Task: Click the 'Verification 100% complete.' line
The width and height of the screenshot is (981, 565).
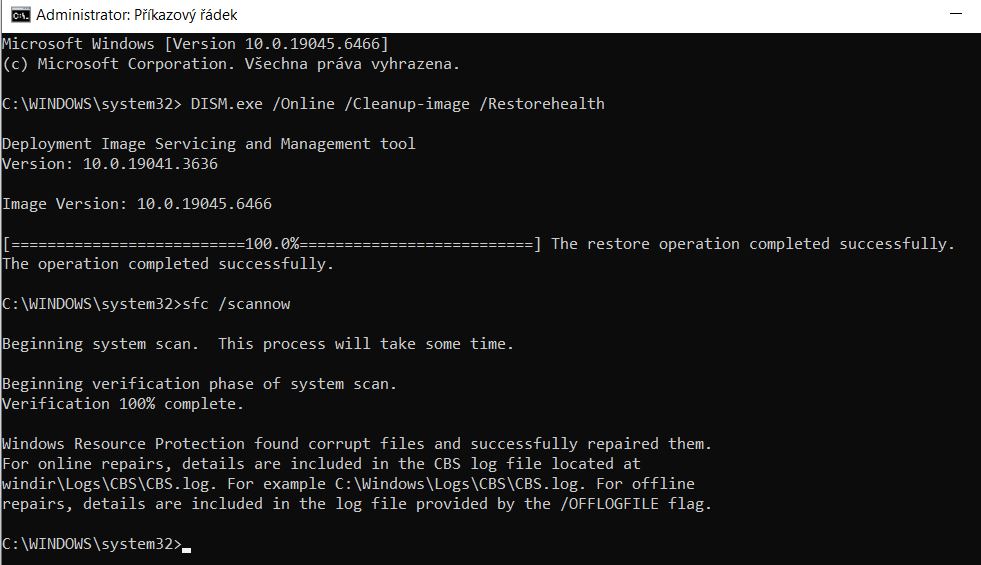Action: 123,404
